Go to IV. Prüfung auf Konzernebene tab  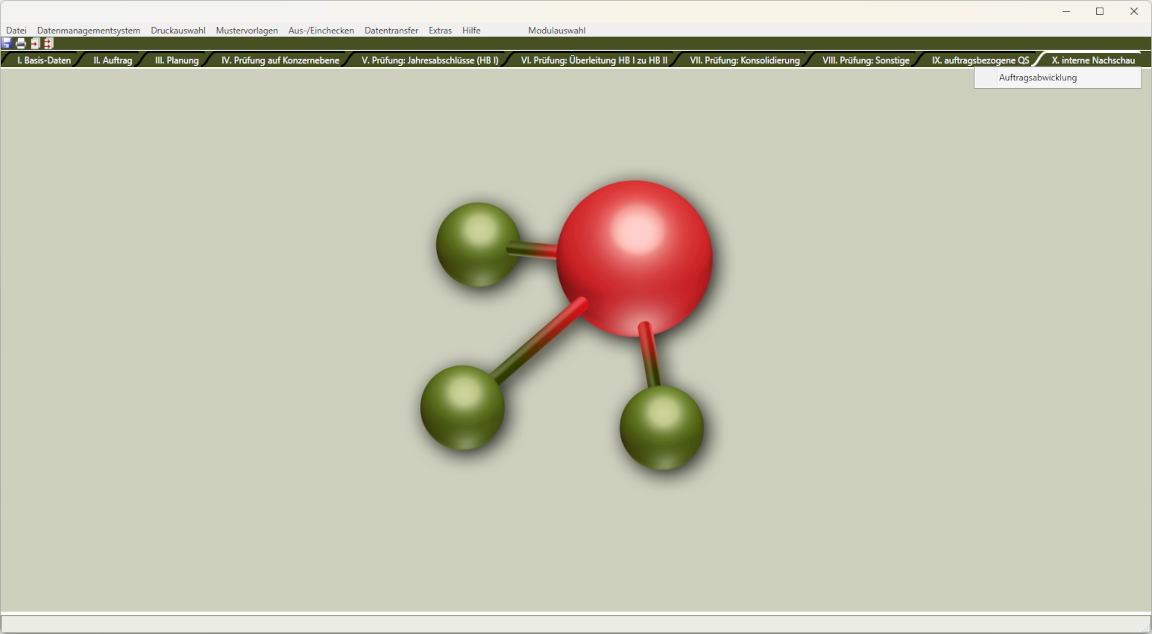click(280, 61)
